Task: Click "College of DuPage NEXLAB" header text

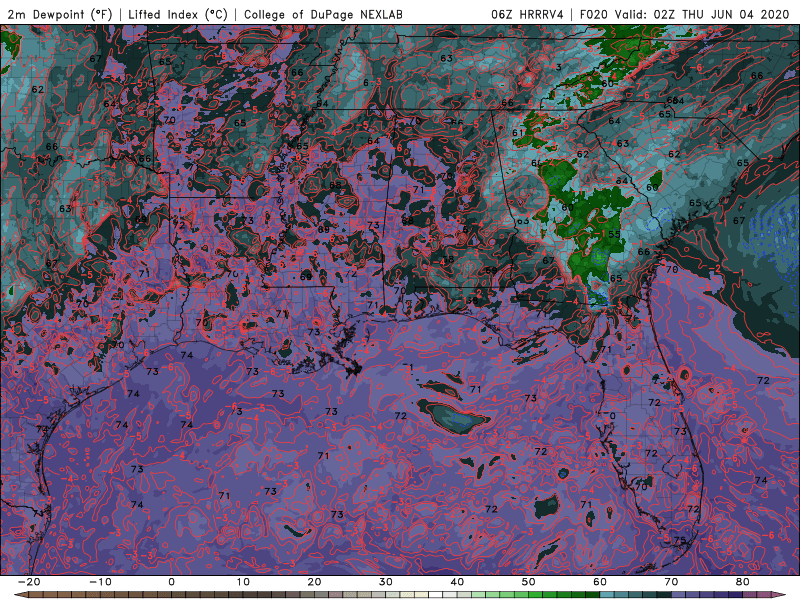Action: click(323, 14)
